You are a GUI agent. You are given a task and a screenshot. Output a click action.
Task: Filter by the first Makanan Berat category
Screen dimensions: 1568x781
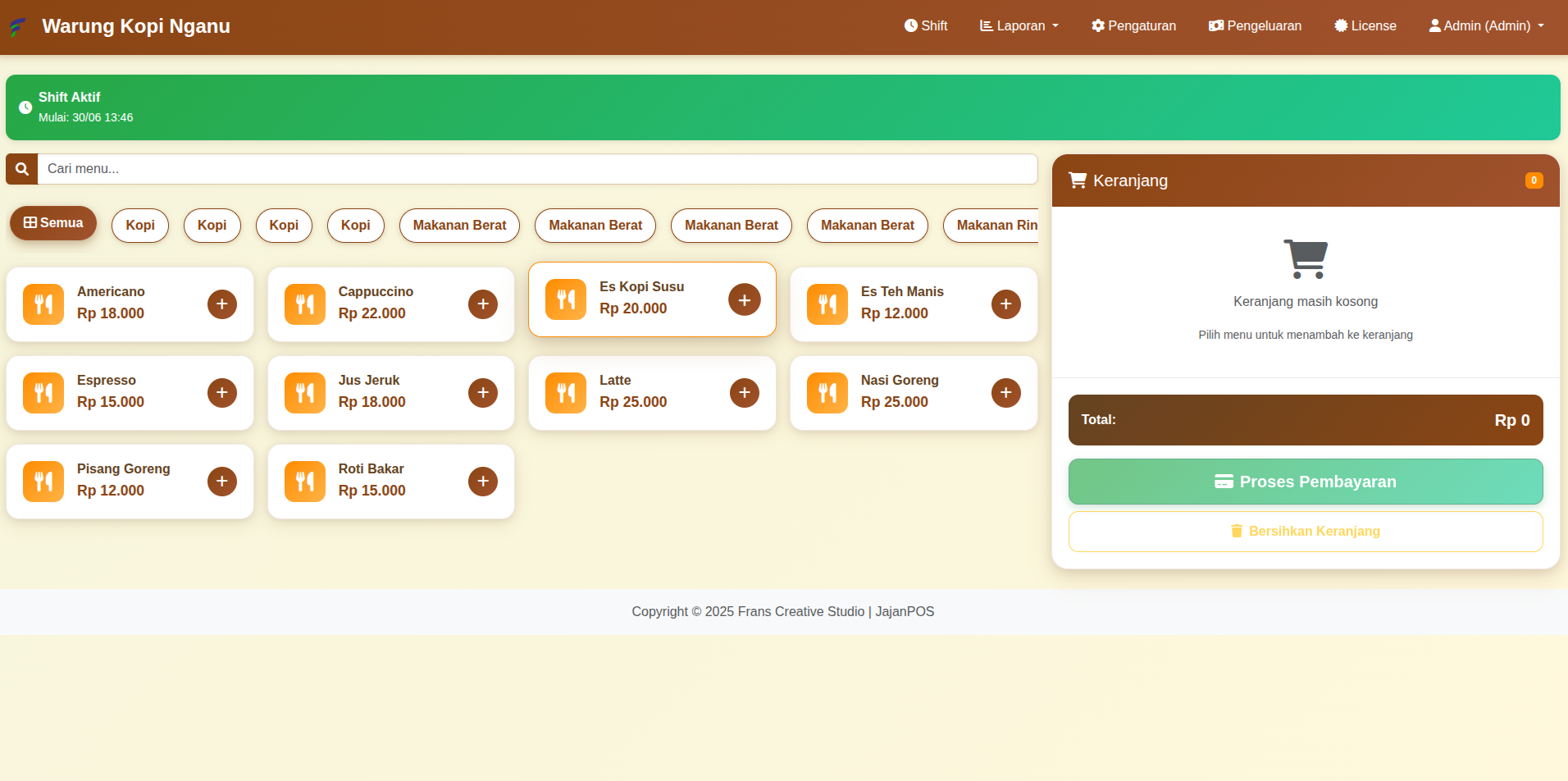click(459, 226)
